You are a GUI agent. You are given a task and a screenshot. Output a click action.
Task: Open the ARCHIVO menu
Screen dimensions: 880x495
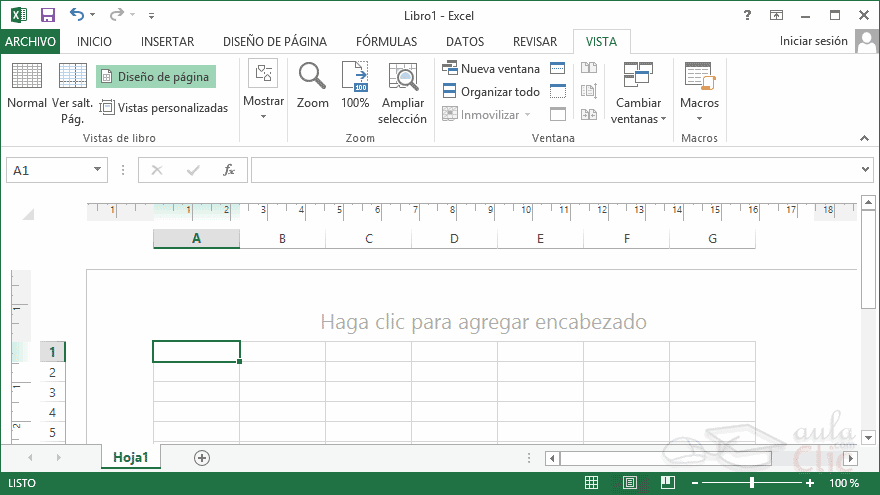[30, 42]
